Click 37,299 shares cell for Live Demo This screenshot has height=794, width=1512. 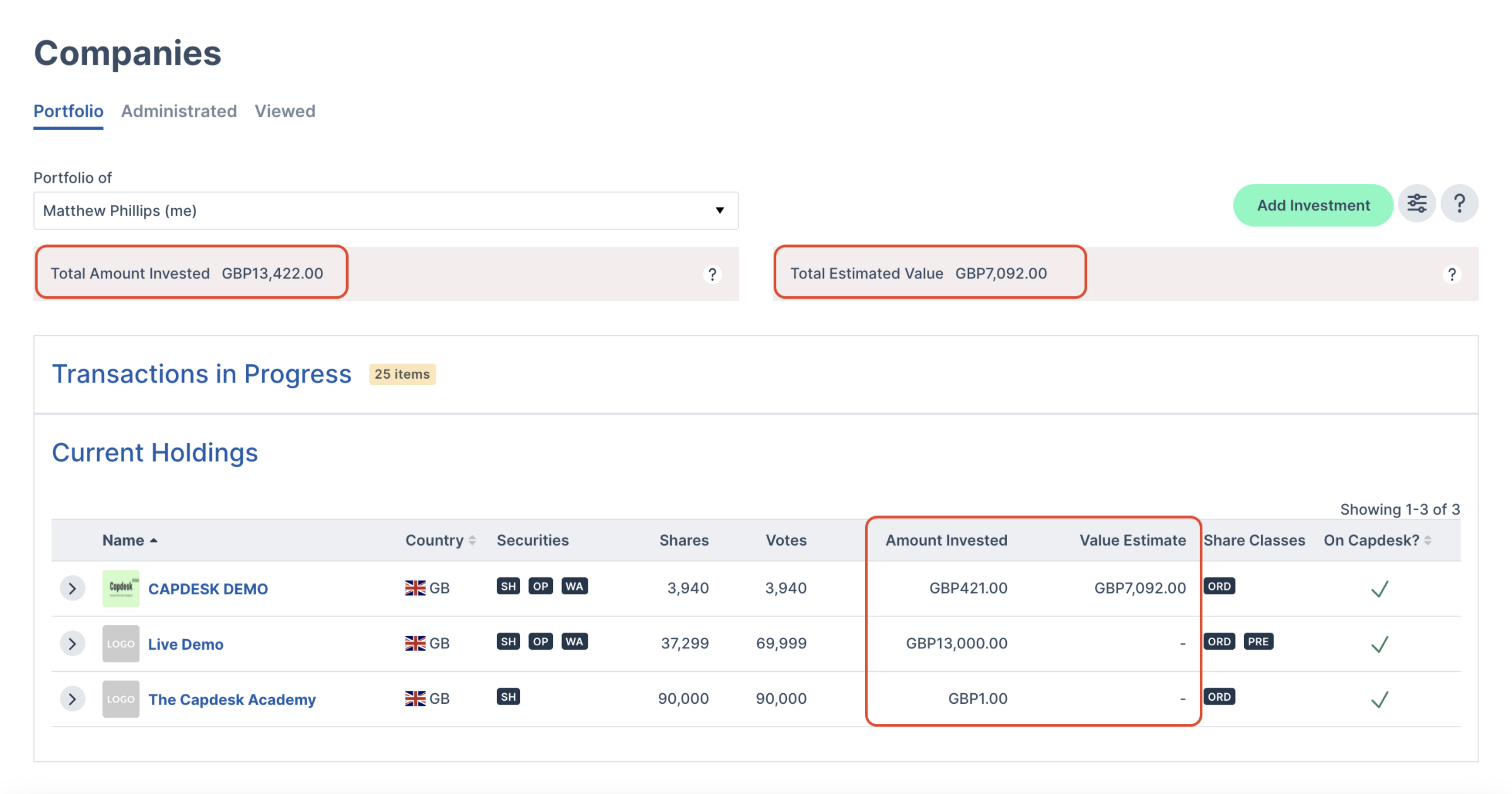pos(685,643)
